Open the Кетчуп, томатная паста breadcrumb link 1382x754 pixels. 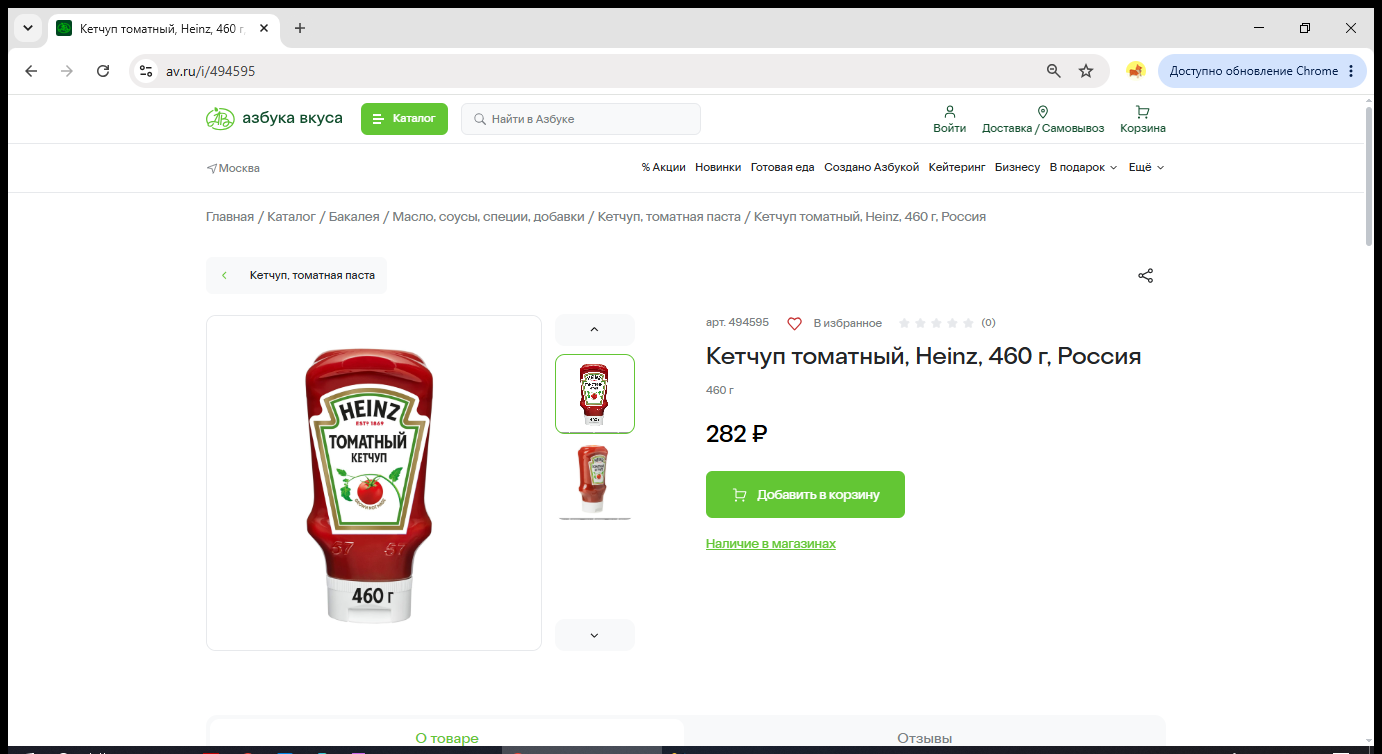click(x=669, y=217)
